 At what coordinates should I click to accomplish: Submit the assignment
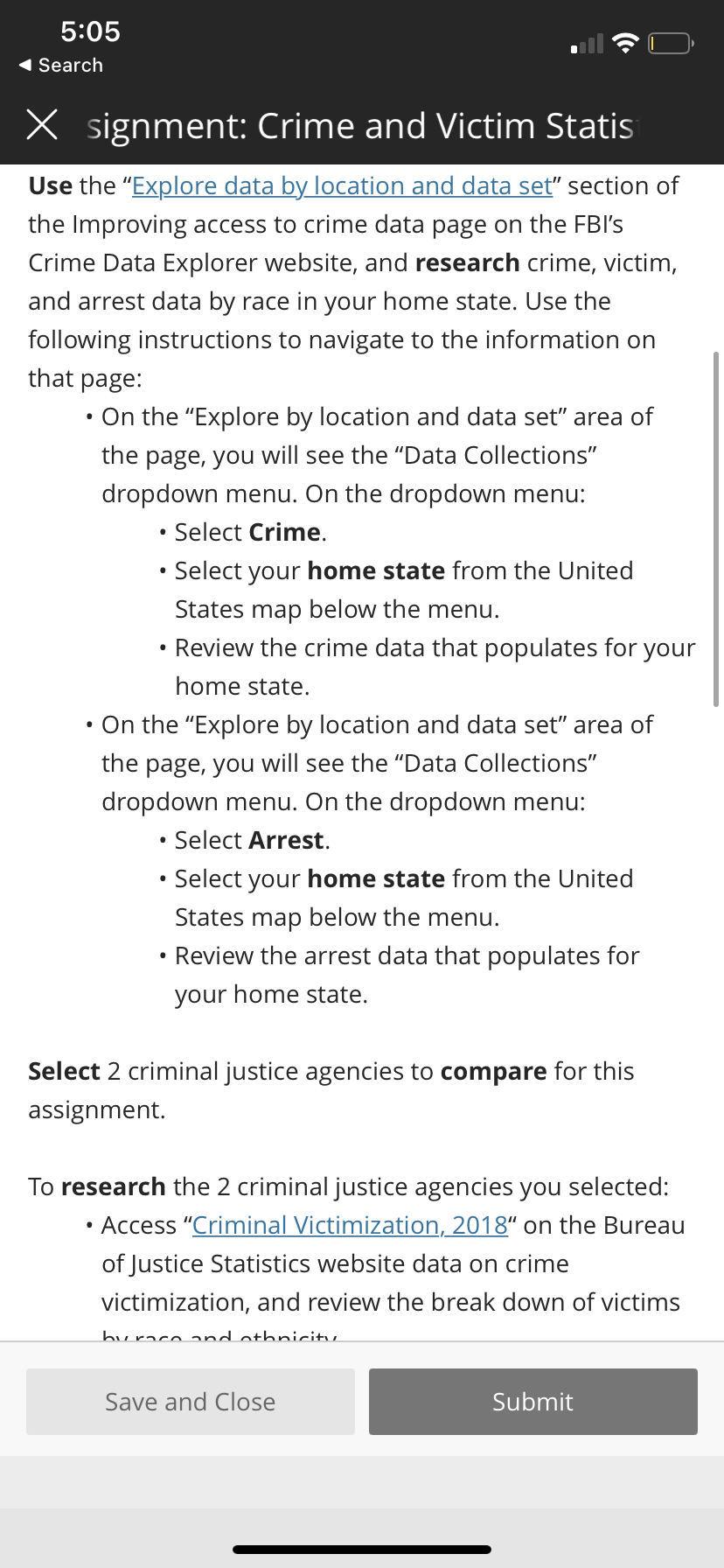[533, 1402]
